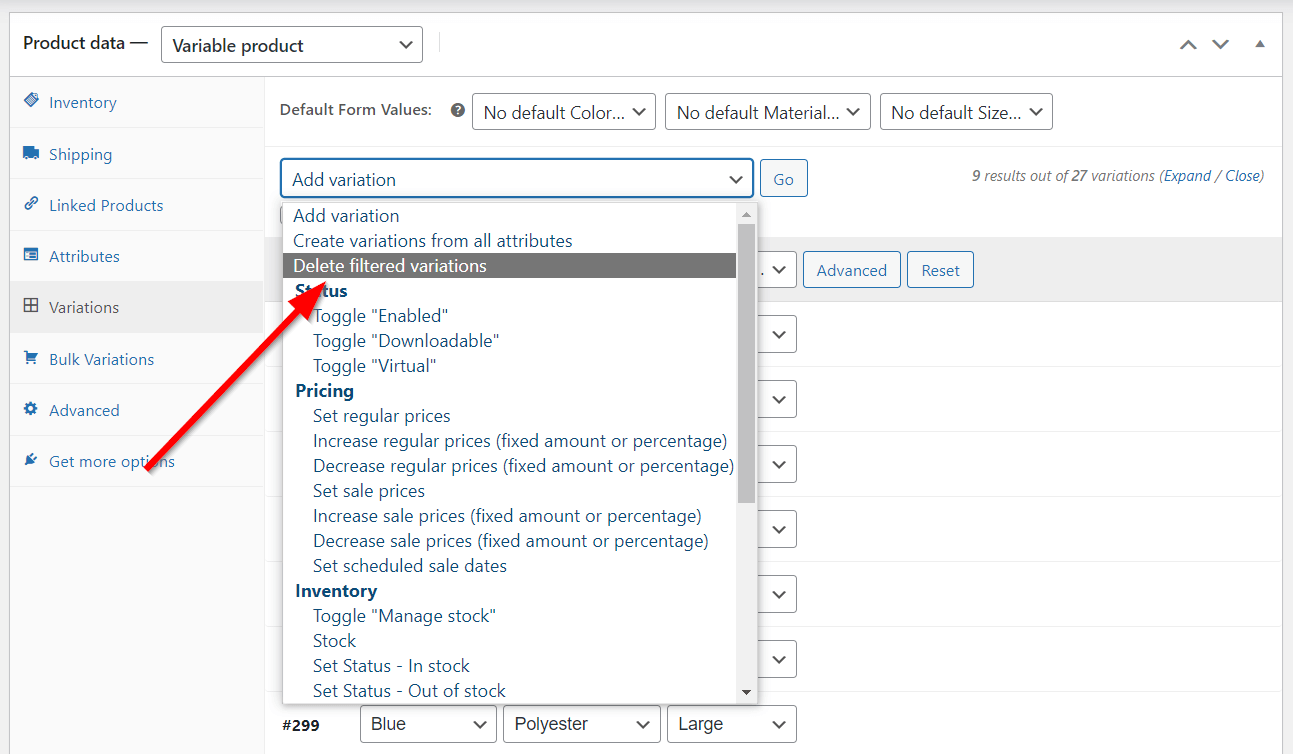Viewport: 1293px width, 754px height.
Task: Choose Set scheduled sale dates option
Action: tap(510, 565)
